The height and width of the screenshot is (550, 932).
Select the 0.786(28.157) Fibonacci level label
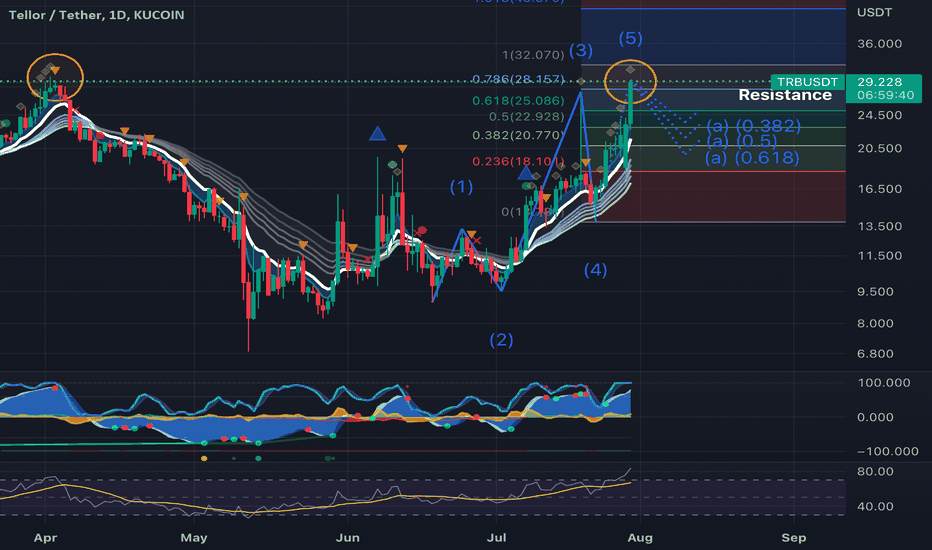click(x=518, y=79)
